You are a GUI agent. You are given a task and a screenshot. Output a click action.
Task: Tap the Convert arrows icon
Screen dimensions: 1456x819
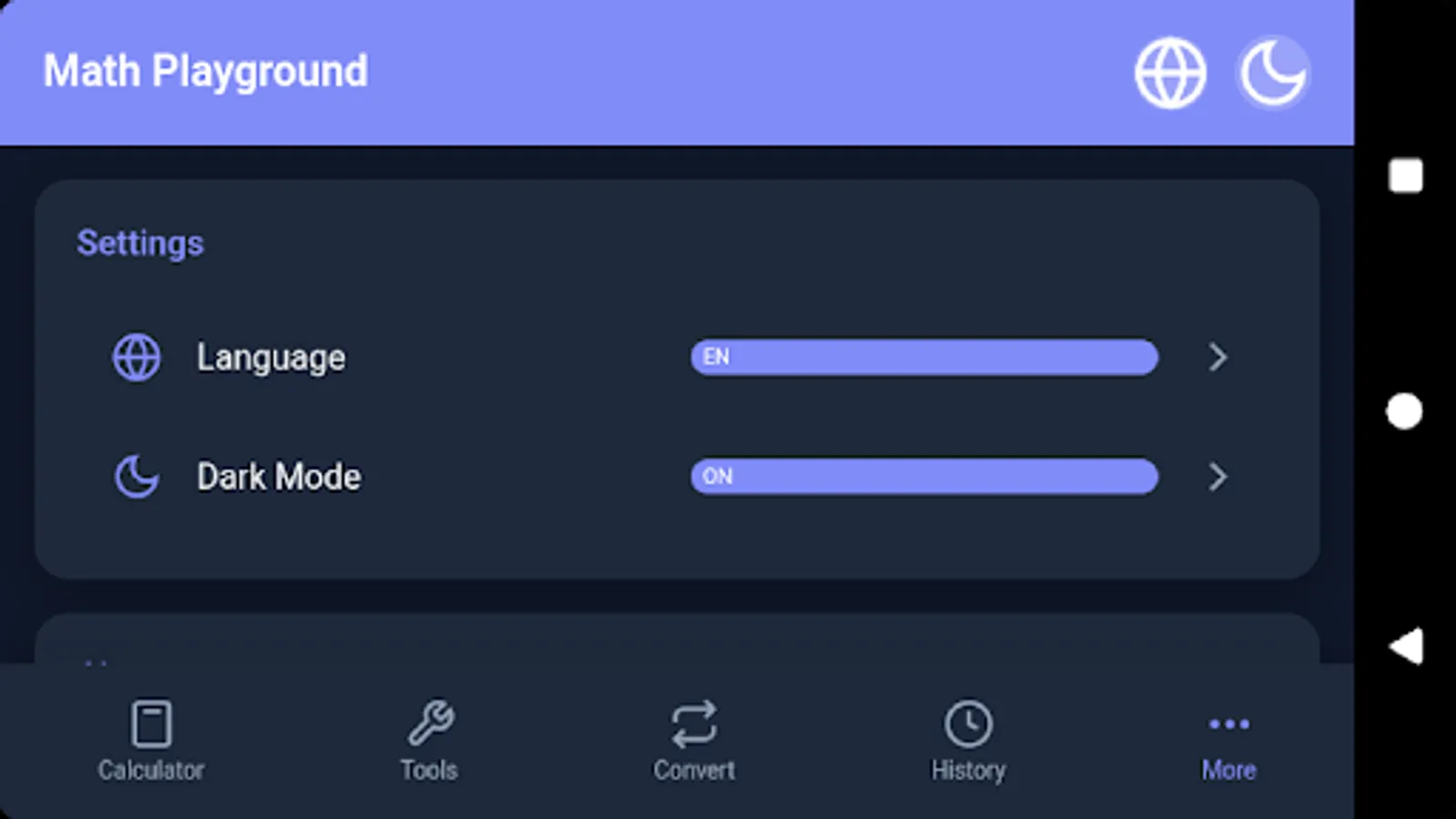[694, 723]
